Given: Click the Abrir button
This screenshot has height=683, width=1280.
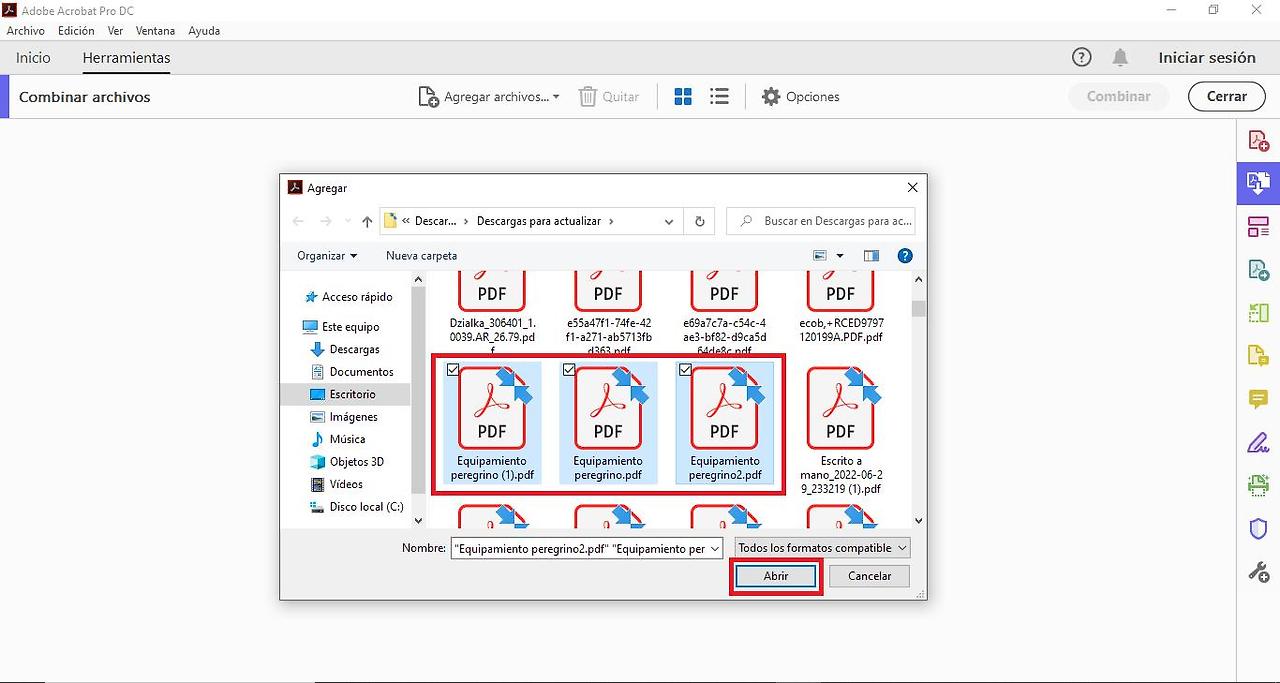Looking at the screenshot, I should click(x=776, y=576).
